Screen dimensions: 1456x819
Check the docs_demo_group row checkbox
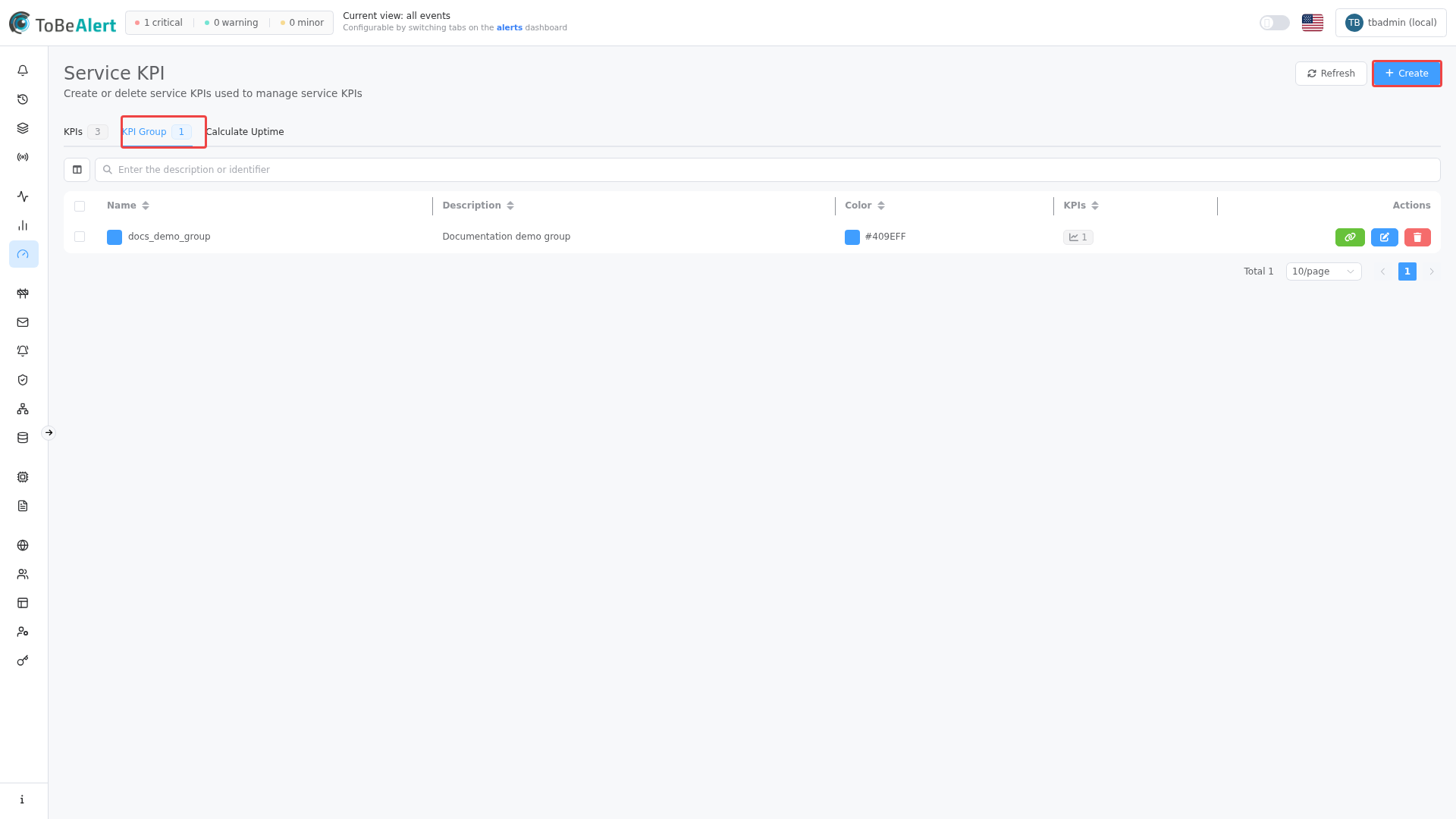pos(80,237)
